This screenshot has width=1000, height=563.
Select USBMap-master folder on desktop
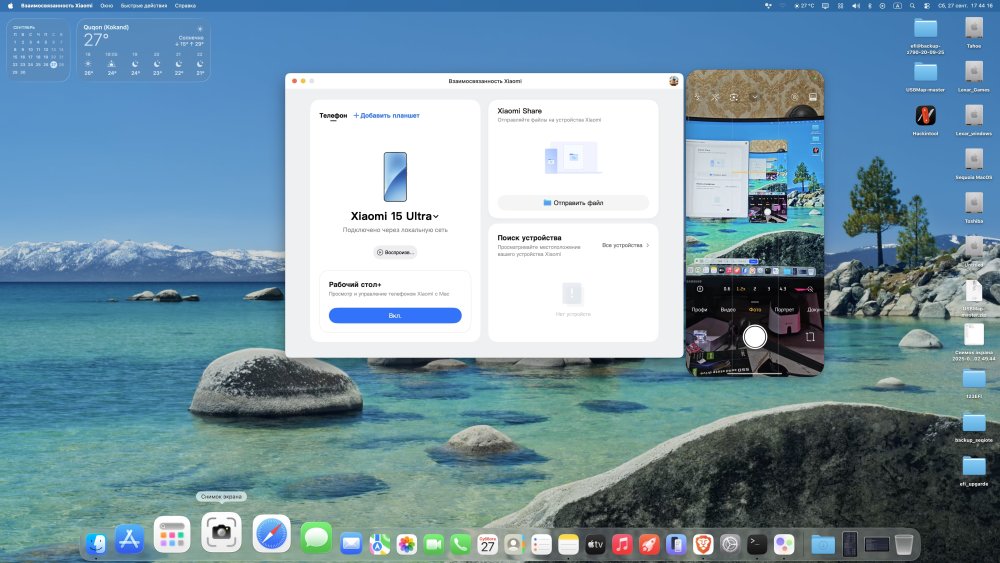click(x=925, y=76)
